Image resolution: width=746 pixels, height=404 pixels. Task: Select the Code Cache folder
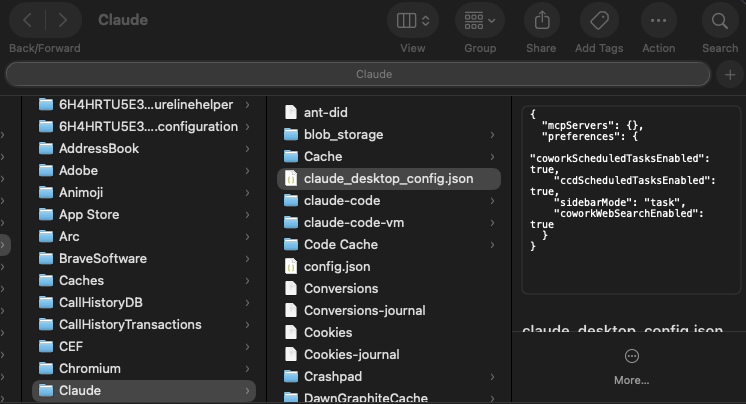pos(389,244)
